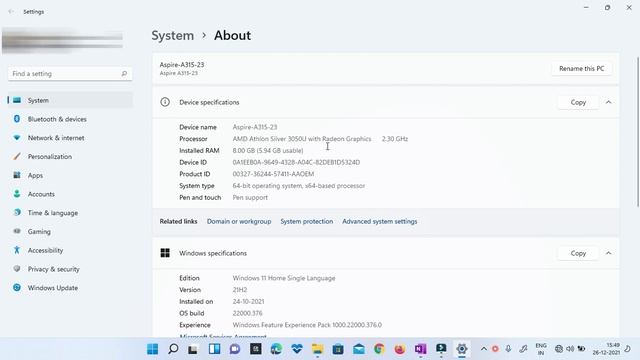Viewport: 640px width, 360px height.
Task: Open Advanced system settings link
Action: 380,222
